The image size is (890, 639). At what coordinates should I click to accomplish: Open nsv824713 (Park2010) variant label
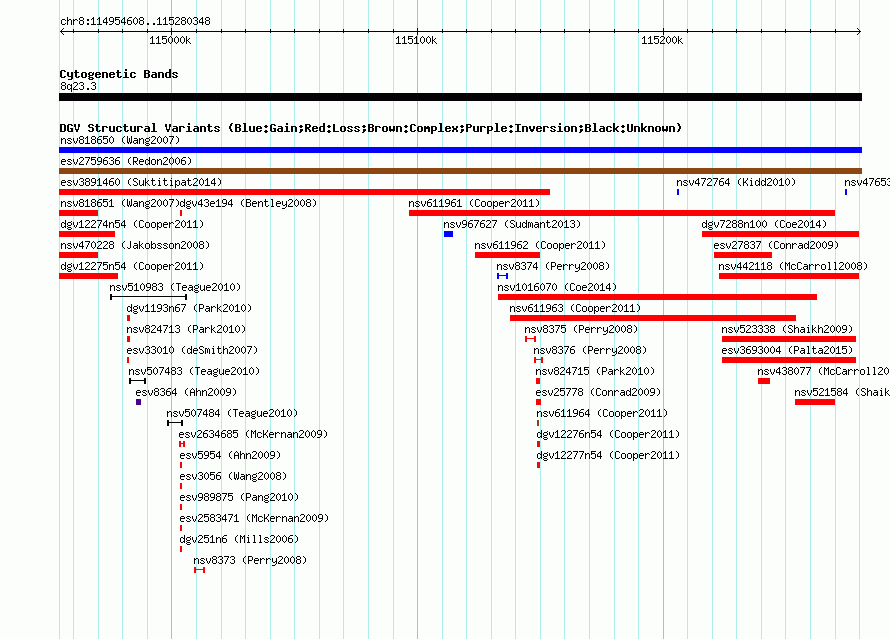coord(186,329)
